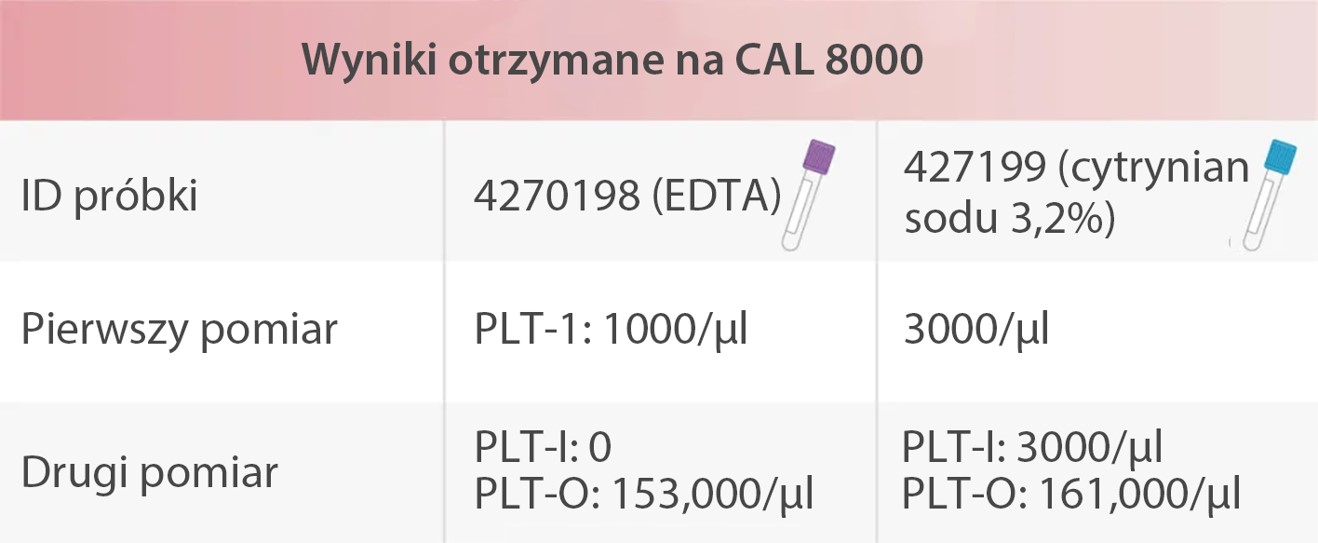Click the purple EDTA tube icon
Screen dimensions: 1318x543
click(x=810, y=193)
